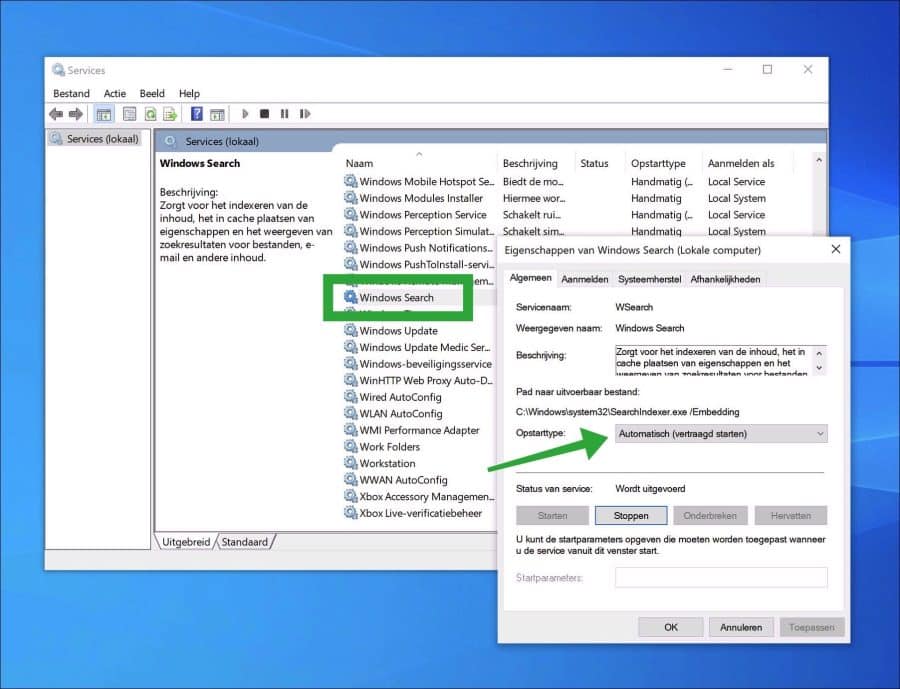Click gear icon of WLAN AutoConfig

point(351,413)
